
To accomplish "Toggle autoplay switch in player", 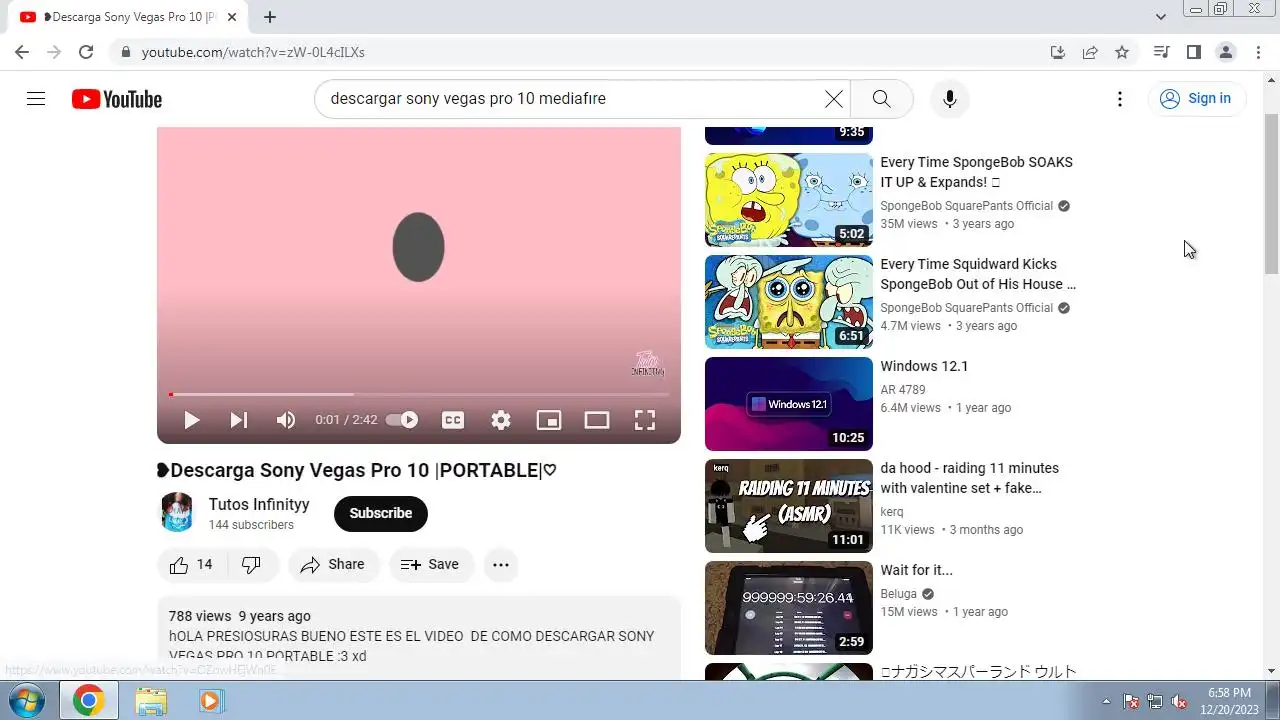I will click(402, 420).
